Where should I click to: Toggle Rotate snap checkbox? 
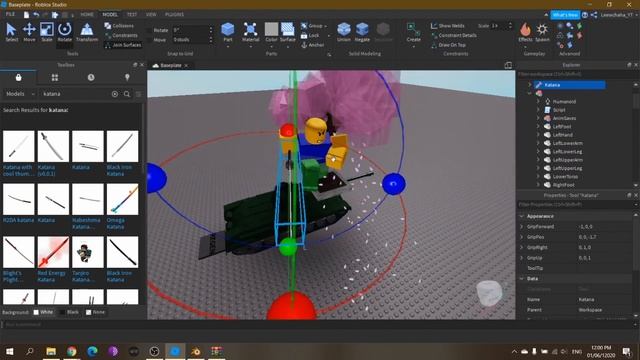click(149, 30)
